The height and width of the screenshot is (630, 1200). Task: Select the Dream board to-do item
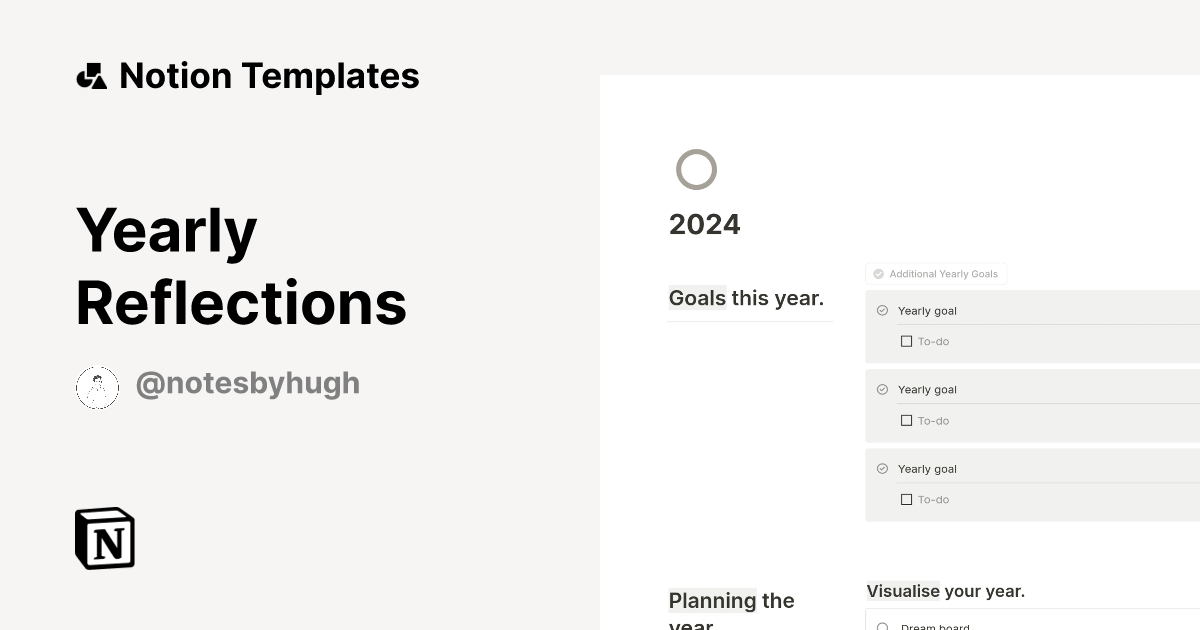tap(933, 625)
